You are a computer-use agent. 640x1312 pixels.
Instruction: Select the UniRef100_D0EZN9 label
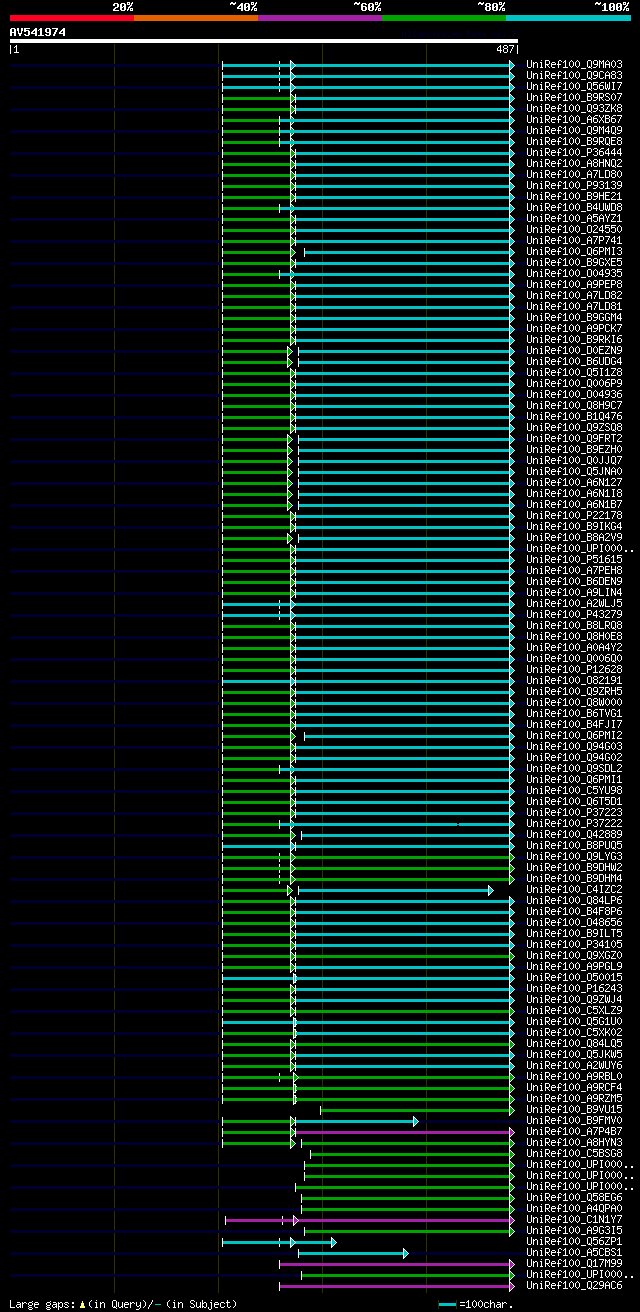pos(574,350)
